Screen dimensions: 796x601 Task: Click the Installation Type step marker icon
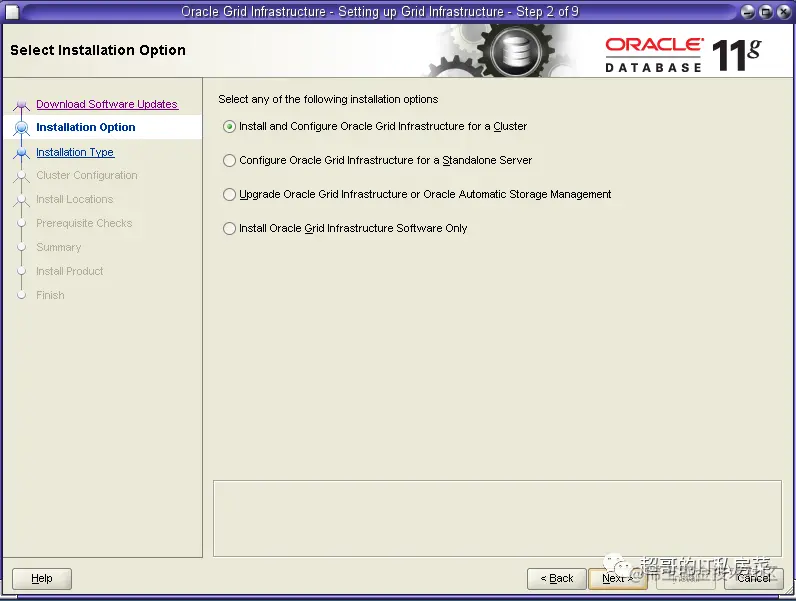point(21,152)
